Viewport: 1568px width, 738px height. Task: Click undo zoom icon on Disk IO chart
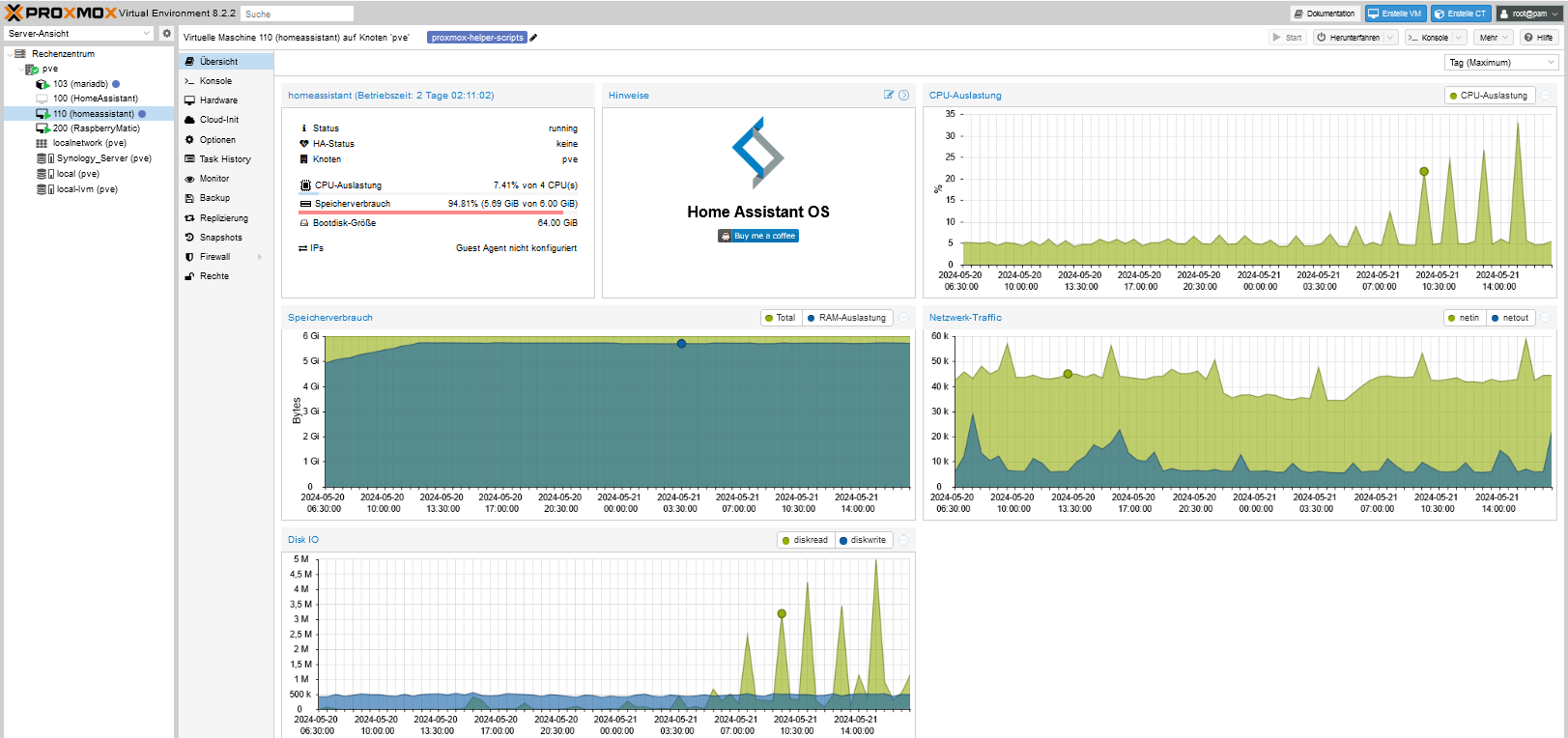904,540
